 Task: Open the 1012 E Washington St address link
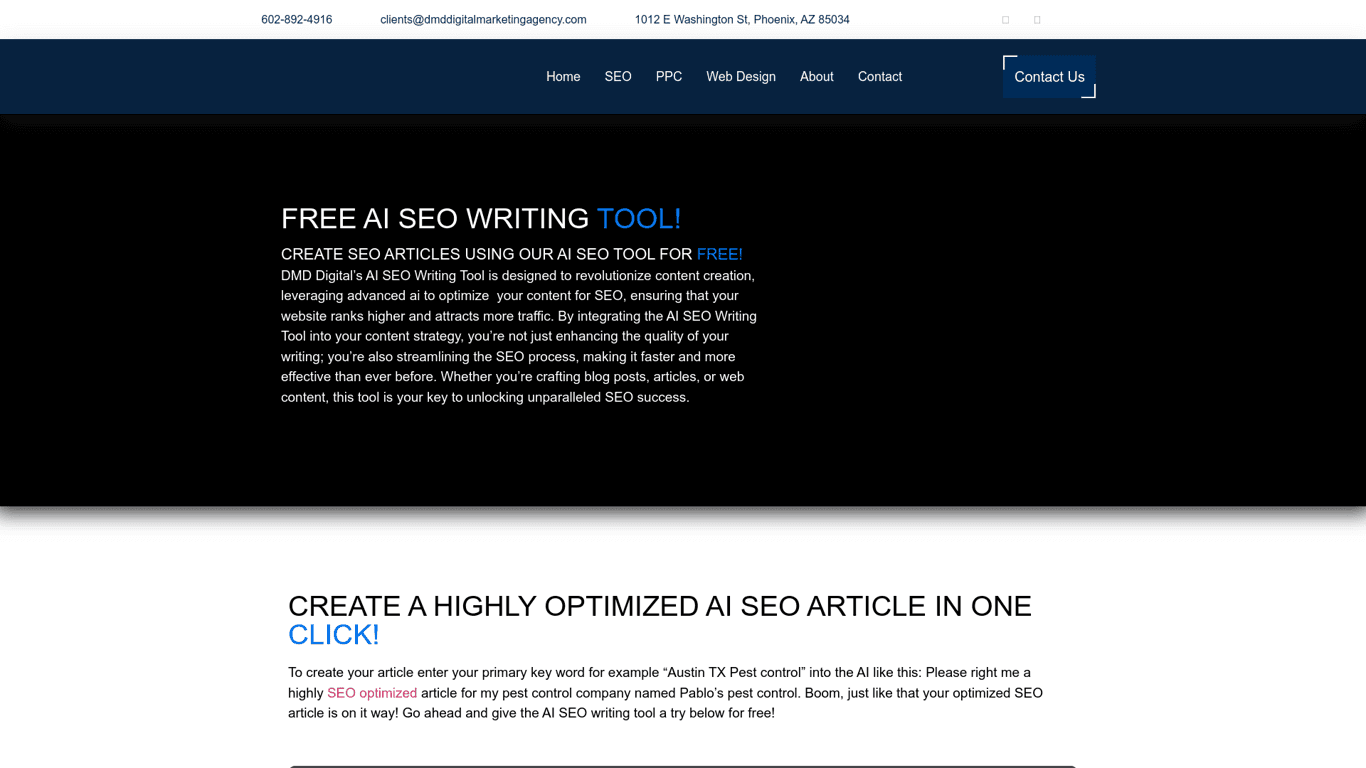pos(742,19)
